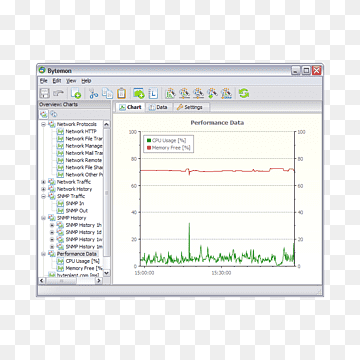
Task: Click the grey curved arrow toolbar icon
Action: point(59,93)
